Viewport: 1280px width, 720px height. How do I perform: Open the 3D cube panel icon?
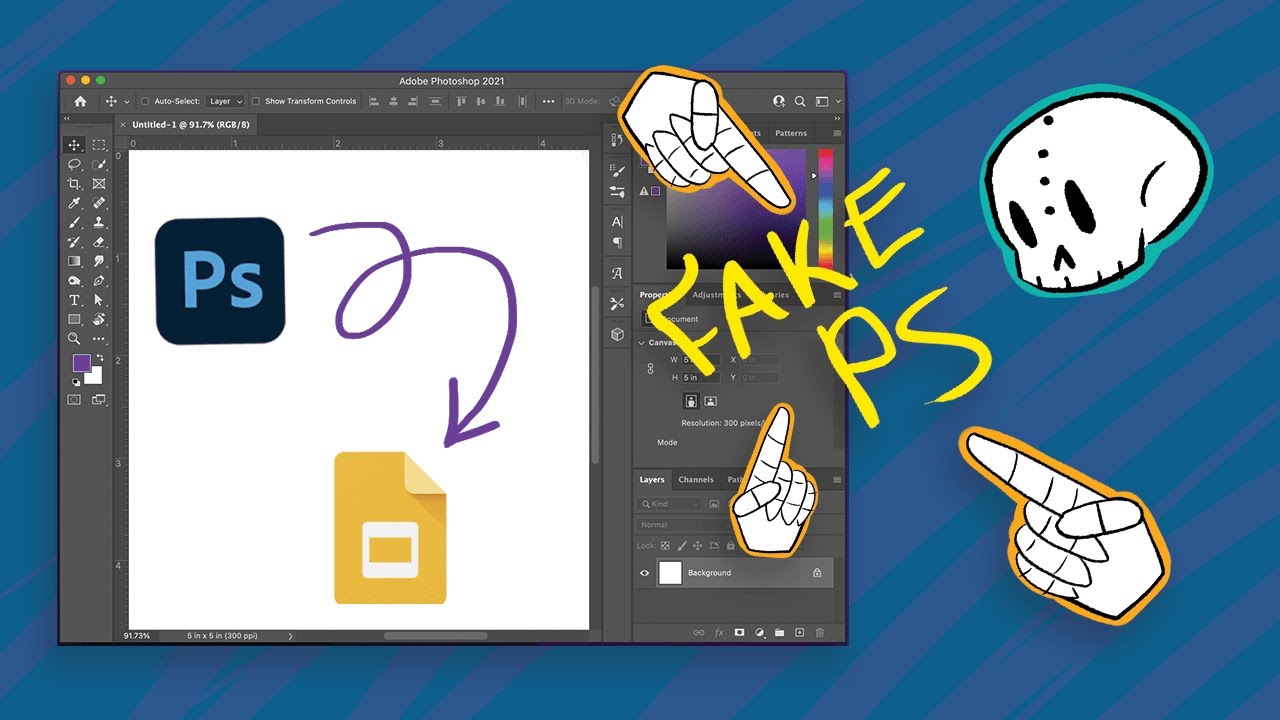point(617,334)
